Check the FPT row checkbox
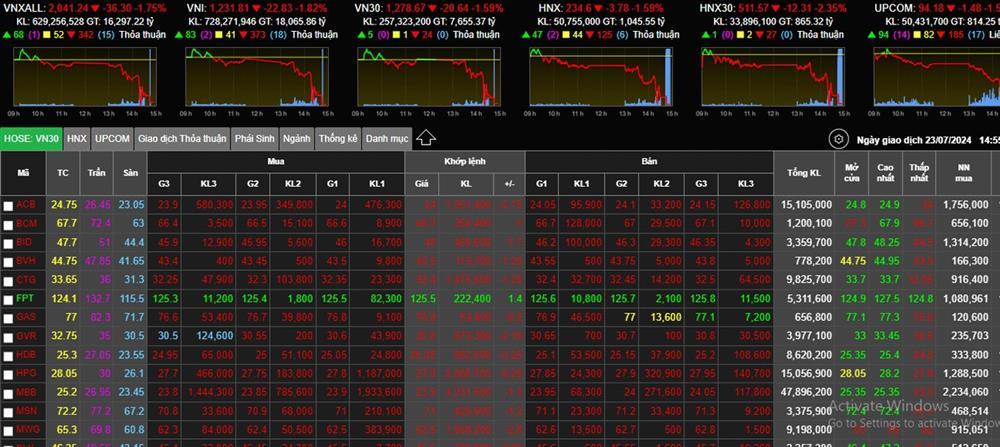This screenshot has width=1000, height=447. coord(9,298)
